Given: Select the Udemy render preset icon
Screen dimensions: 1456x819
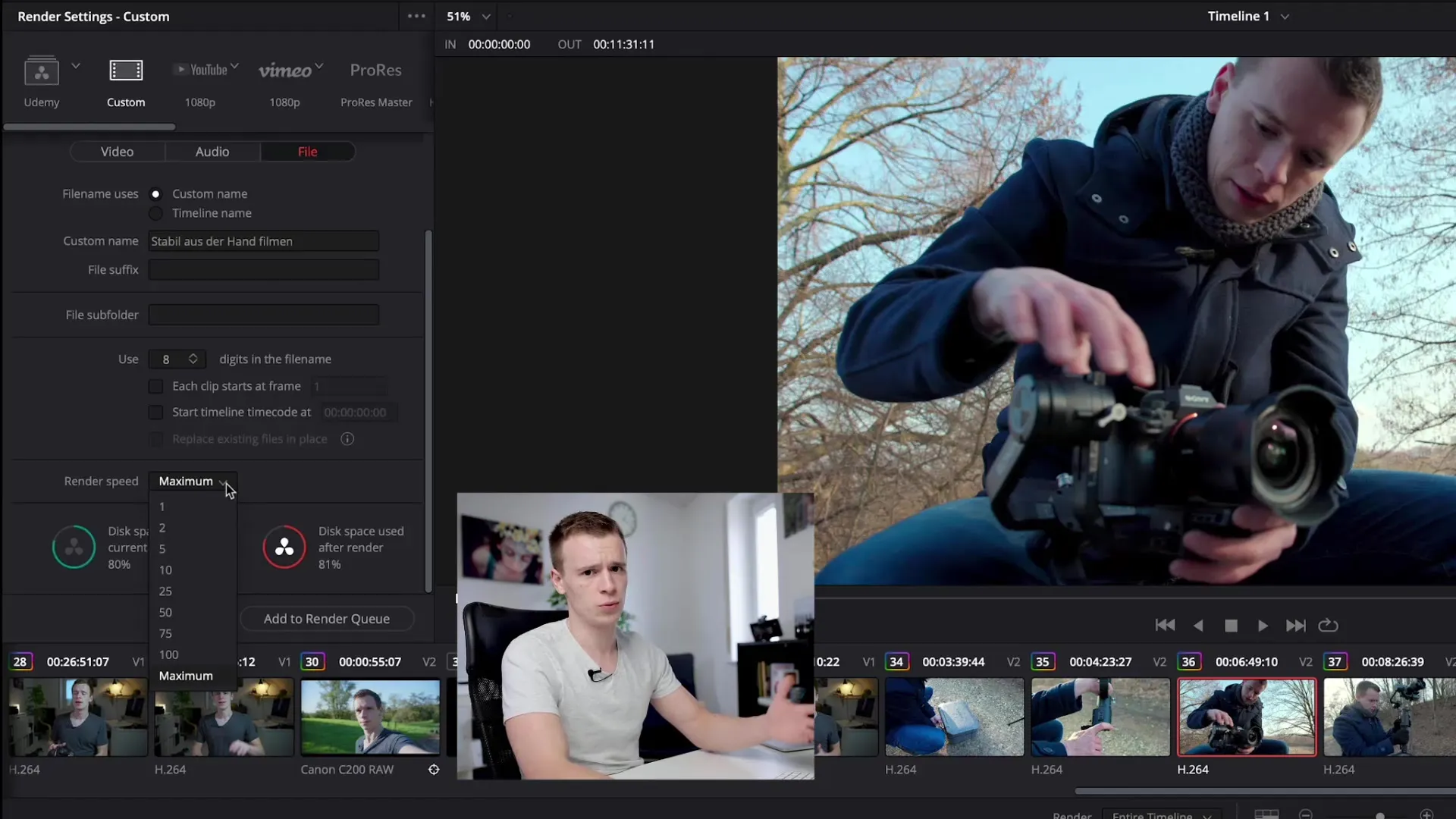Looking at the screenshot, I should click(x=41, y=71).
